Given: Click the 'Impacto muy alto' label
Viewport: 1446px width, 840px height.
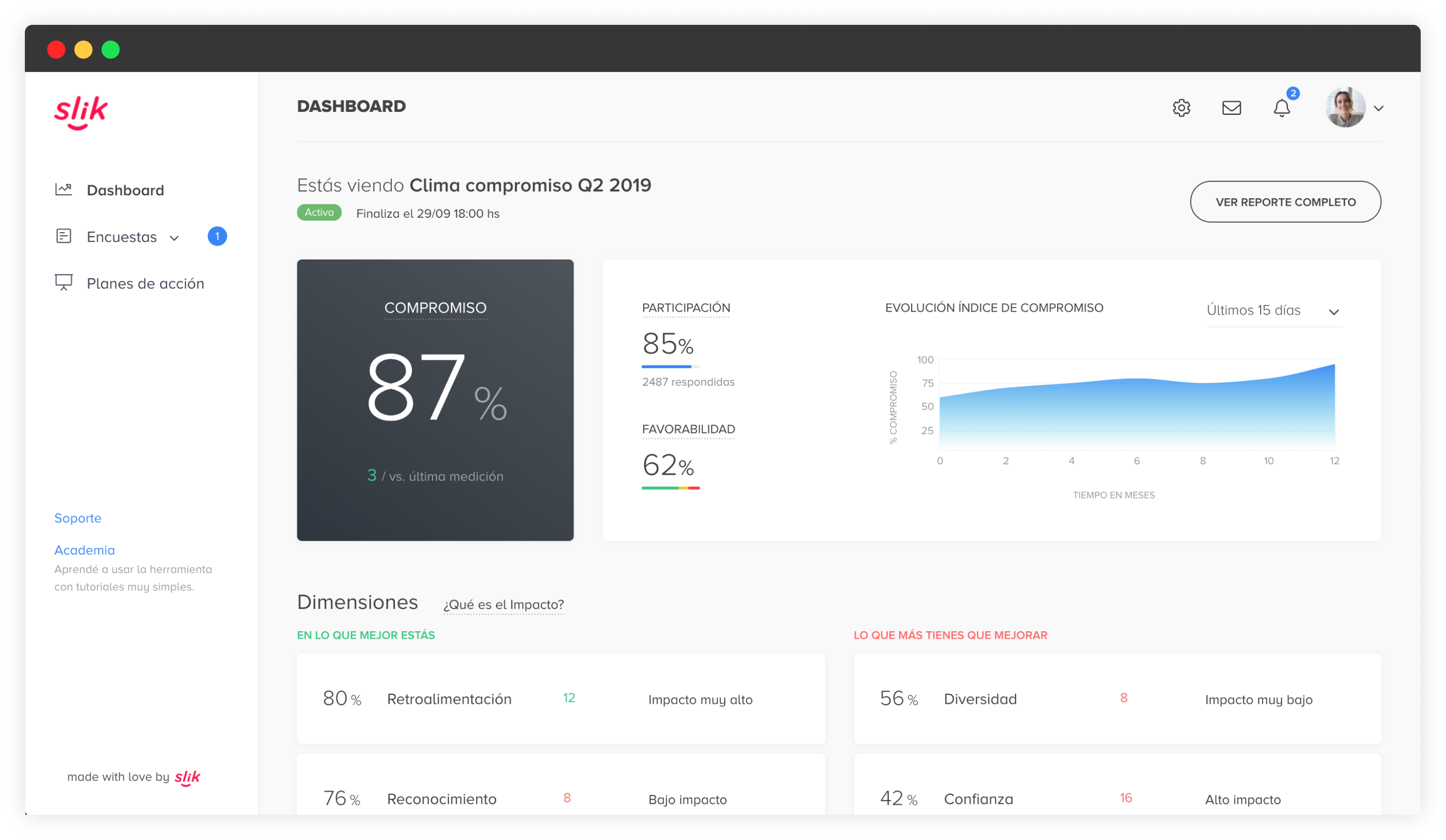Looking at the screenshot, I should click(x=700, y=700).
